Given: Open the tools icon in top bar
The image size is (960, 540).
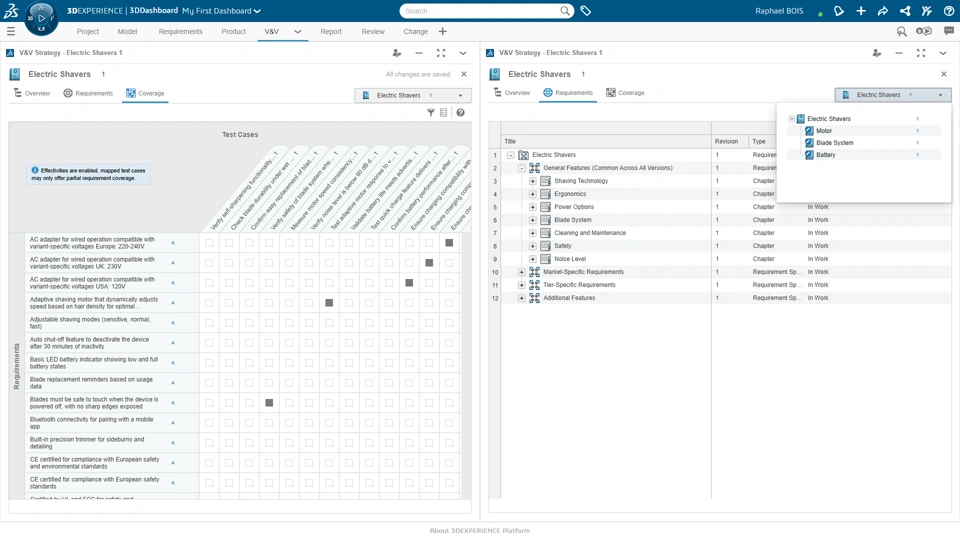Looking at the screenshot, I should click(x=927, y=10).
